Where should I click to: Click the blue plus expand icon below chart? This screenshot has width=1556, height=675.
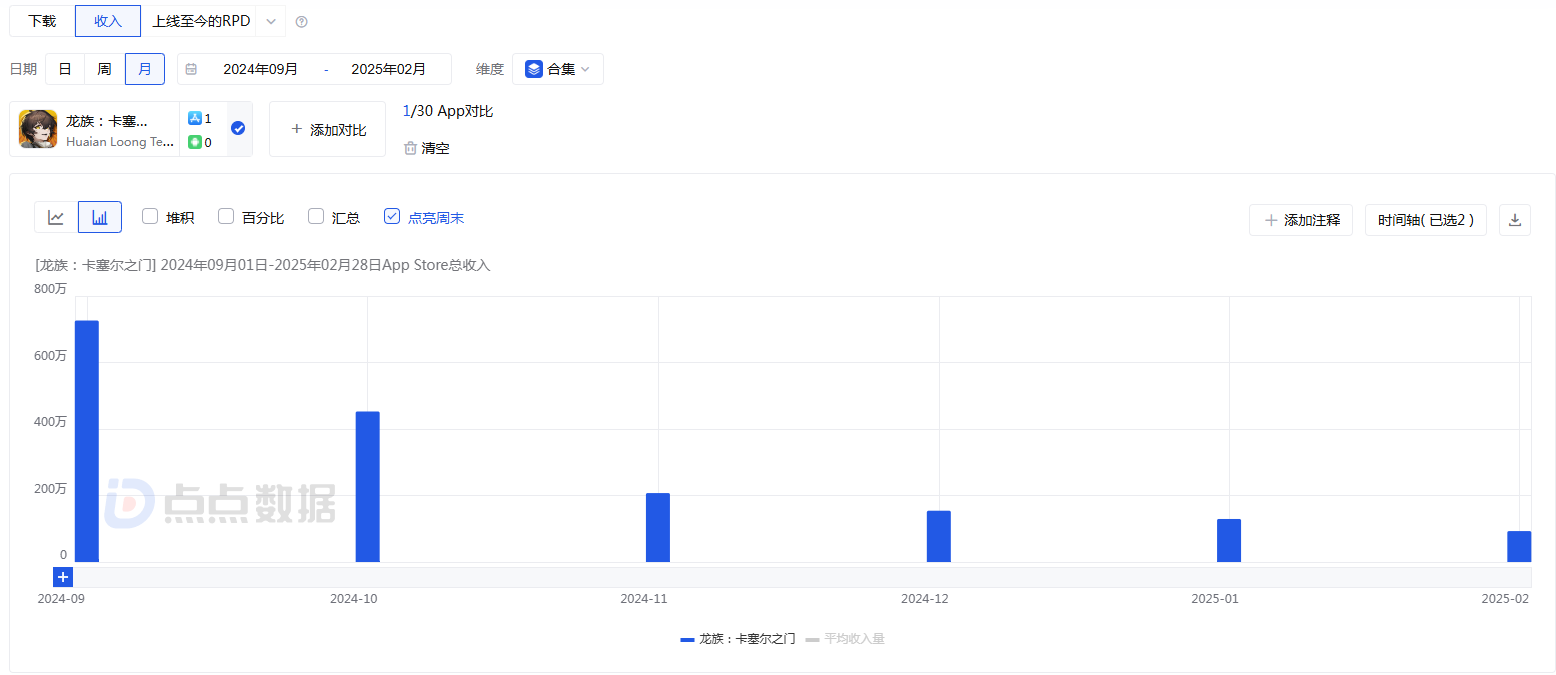point(63,577)
